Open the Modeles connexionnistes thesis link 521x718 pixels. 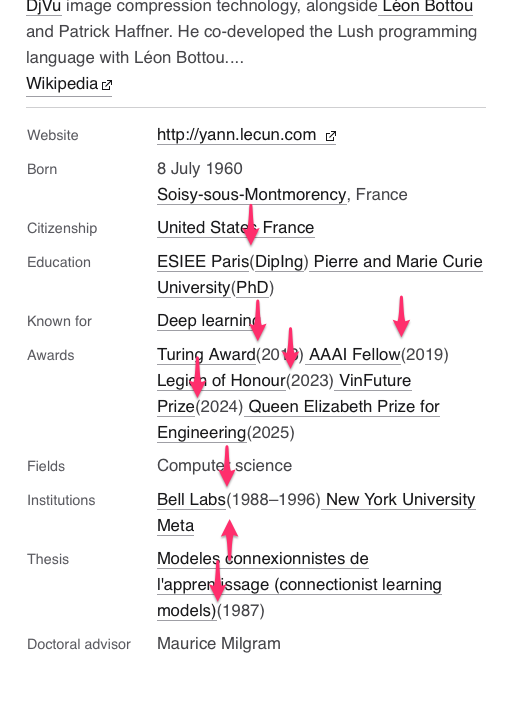[263, 559]
